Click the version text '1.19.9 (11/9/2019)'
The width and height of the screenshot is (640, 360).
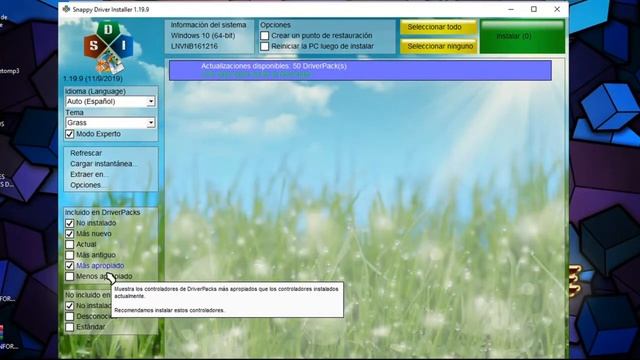point(93,78)
